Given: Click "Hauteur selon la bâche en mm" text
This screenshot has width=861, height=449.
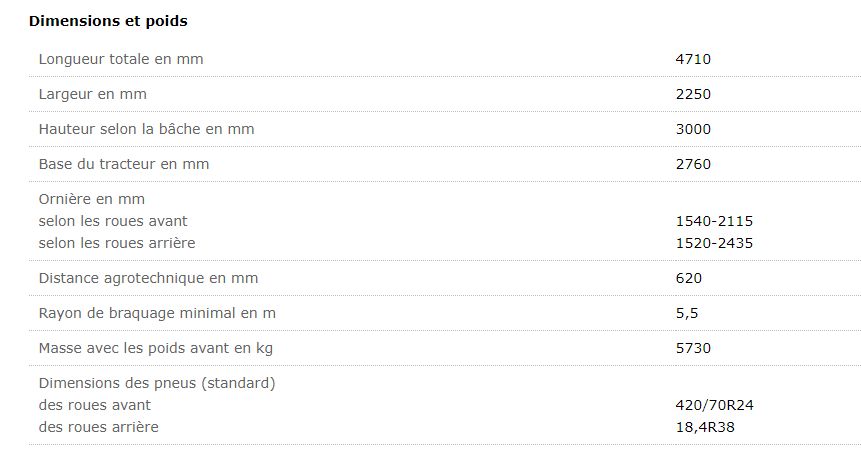Looking at the screenshot, I should (146, 129).
